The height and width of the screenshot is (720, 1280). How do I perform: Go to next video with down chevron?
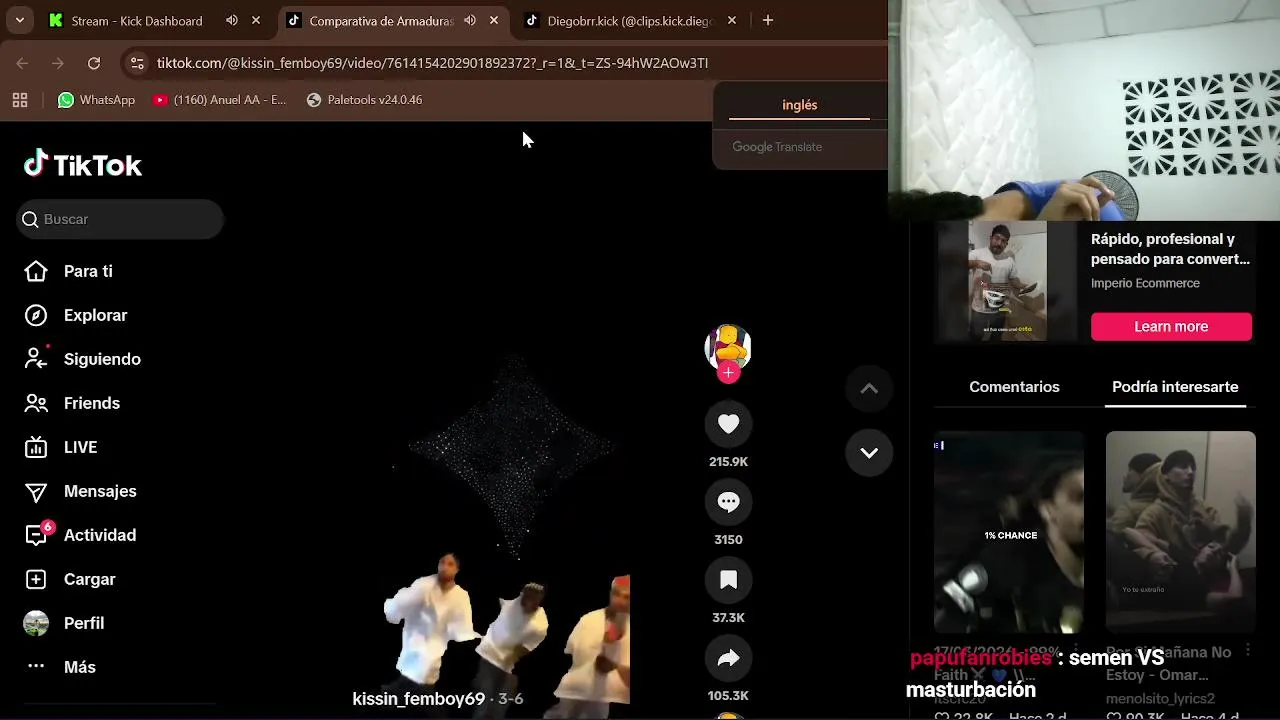pyautogui.click(x=869, y=453)
